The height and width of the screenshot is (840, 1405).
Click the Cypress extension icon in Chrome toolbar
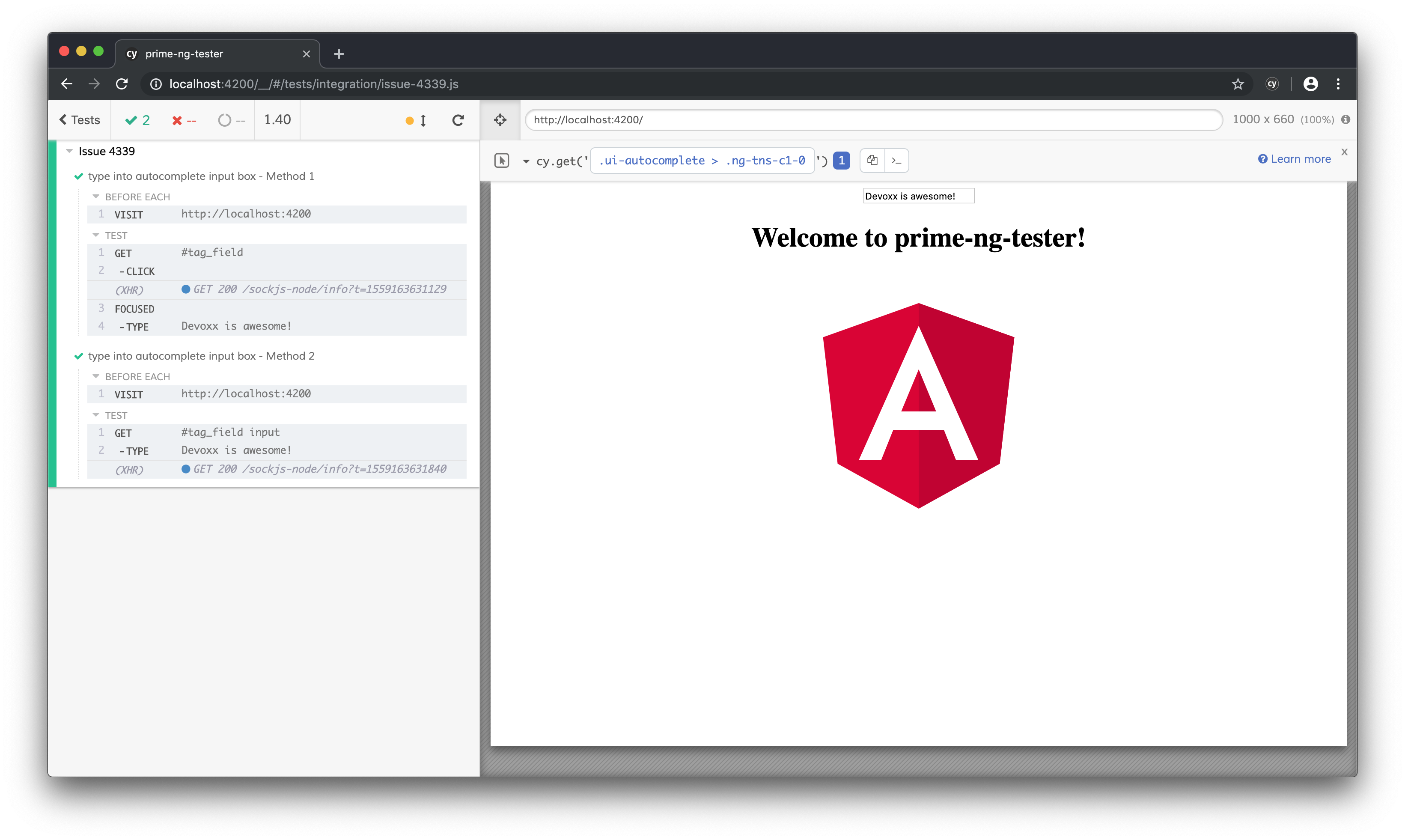point(1272,84)
